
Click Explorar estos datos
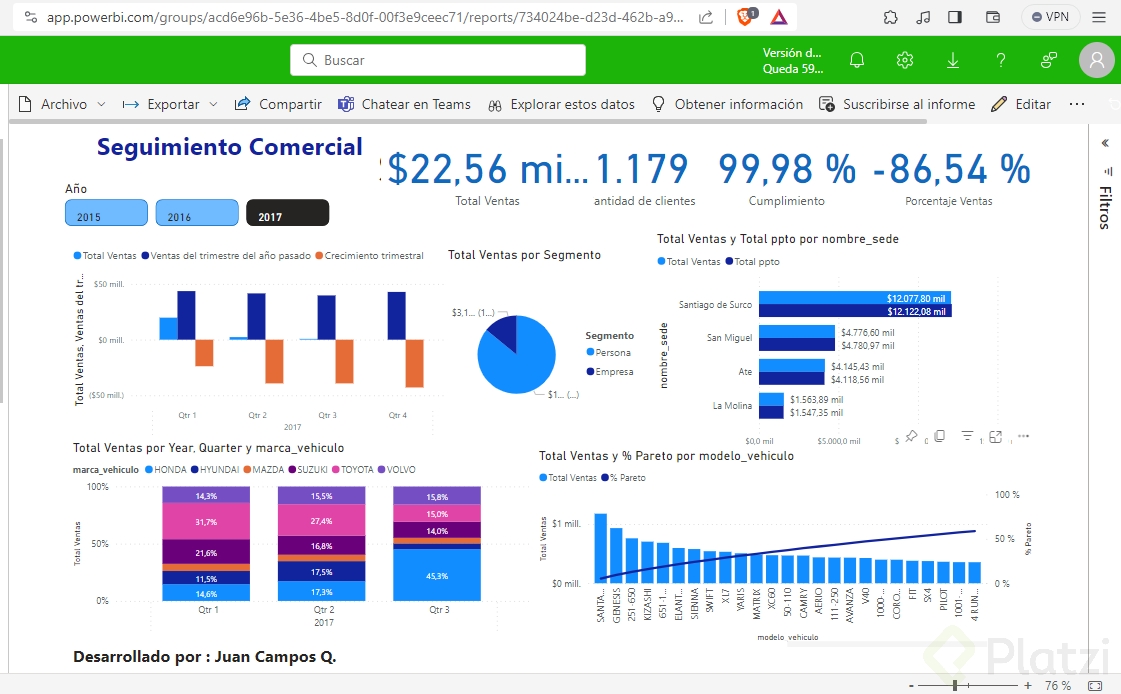(561, 104)
